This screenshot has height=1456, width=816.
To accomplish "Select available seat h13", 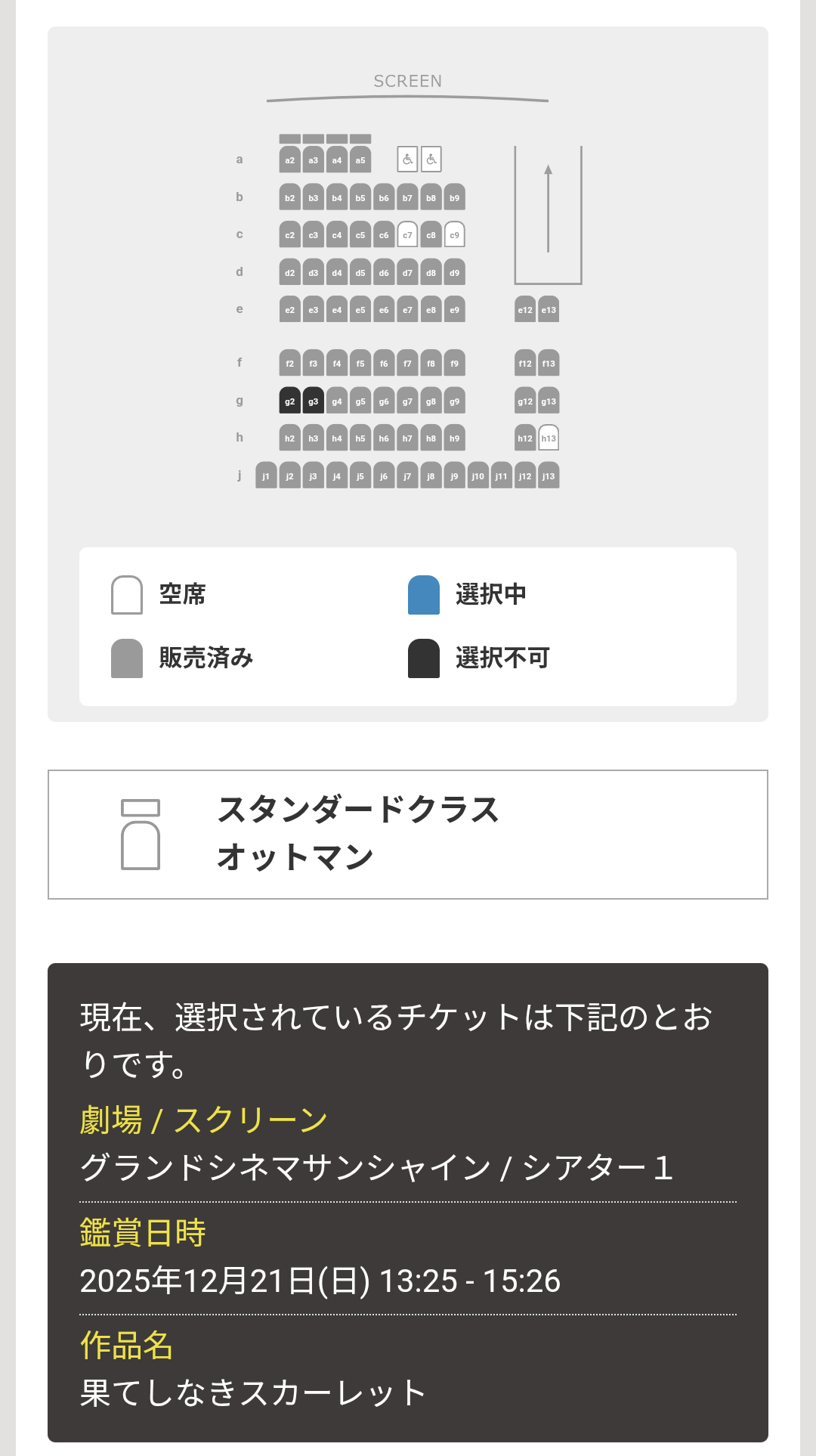I will click(x=549, y=438).
